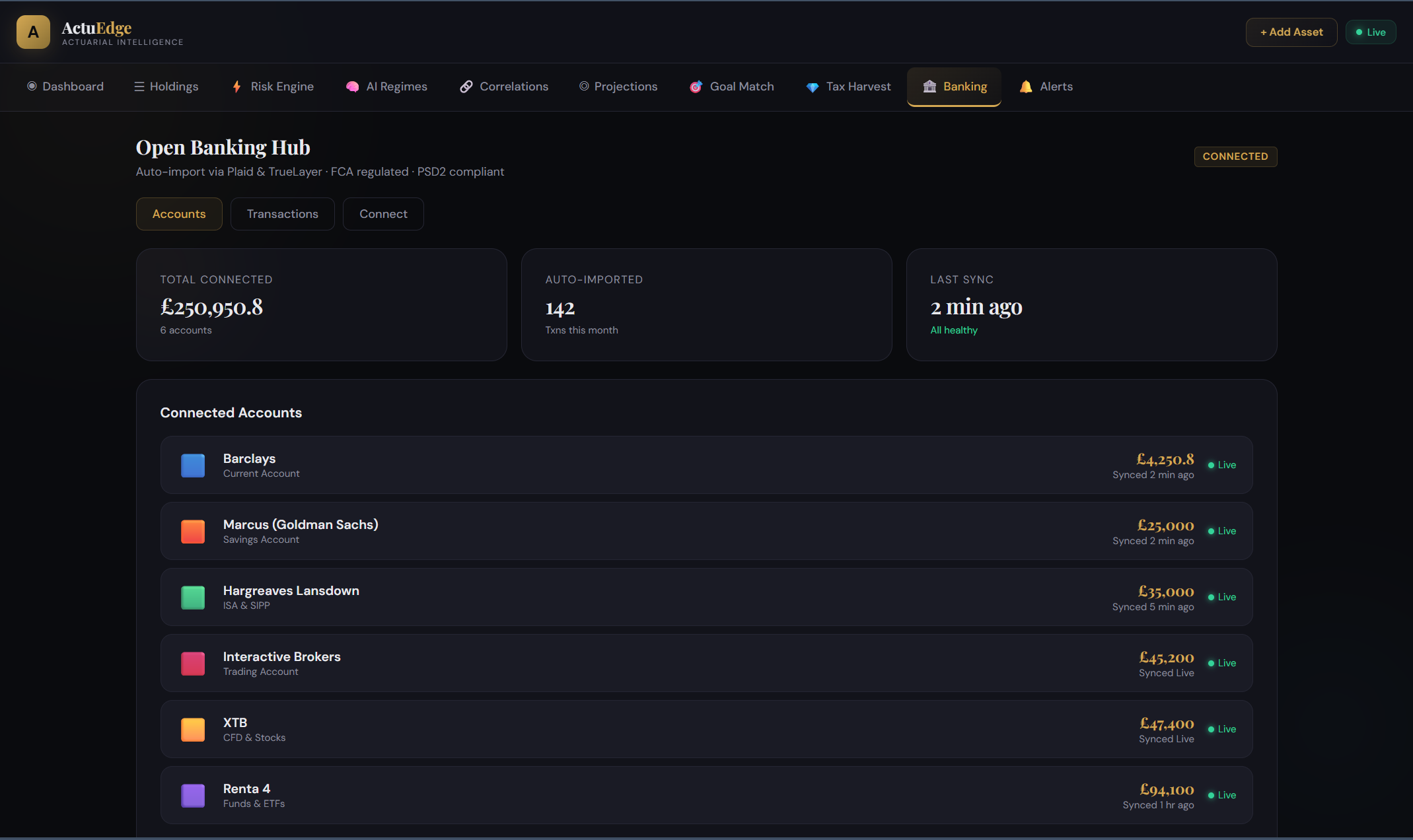Open the Connect tab

pos(383,214)
